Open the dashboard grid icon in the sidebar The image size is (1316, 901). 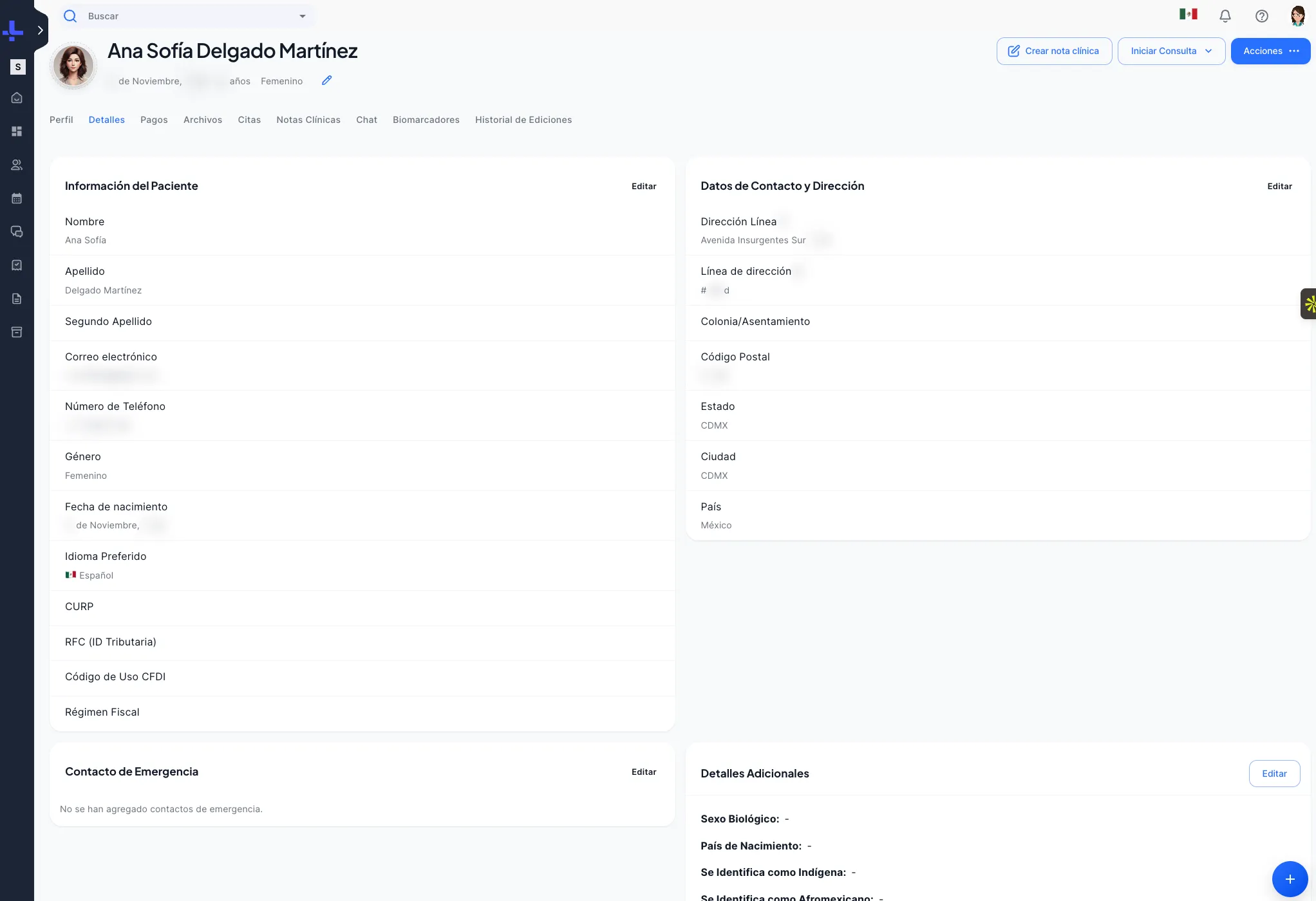click(x=17, y=131)
